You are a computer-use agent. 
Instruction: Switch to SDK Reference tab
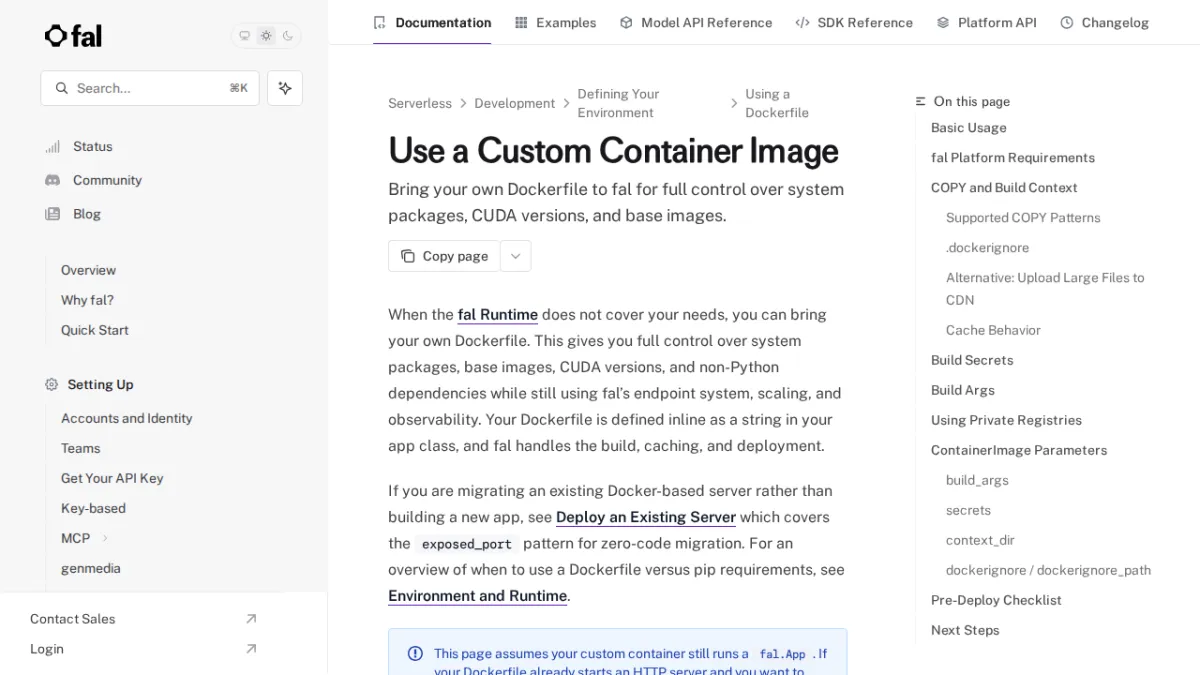pyautogui.click(x=854, y=22)
